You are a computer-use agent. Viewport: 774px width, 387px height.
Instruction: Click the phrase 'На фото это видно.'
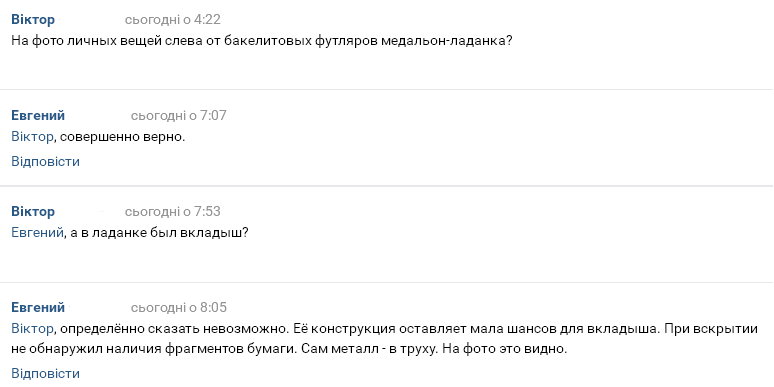click(504, 349)
